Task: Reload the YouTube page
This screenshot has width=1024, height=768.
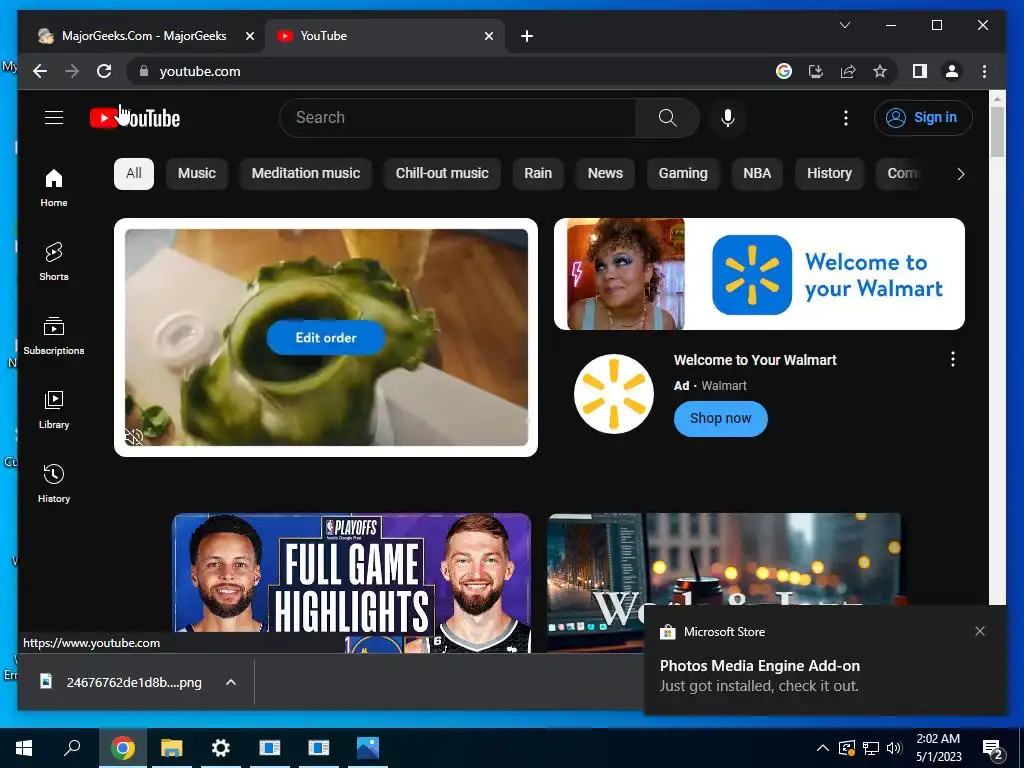Action: (x=104, y=71)
